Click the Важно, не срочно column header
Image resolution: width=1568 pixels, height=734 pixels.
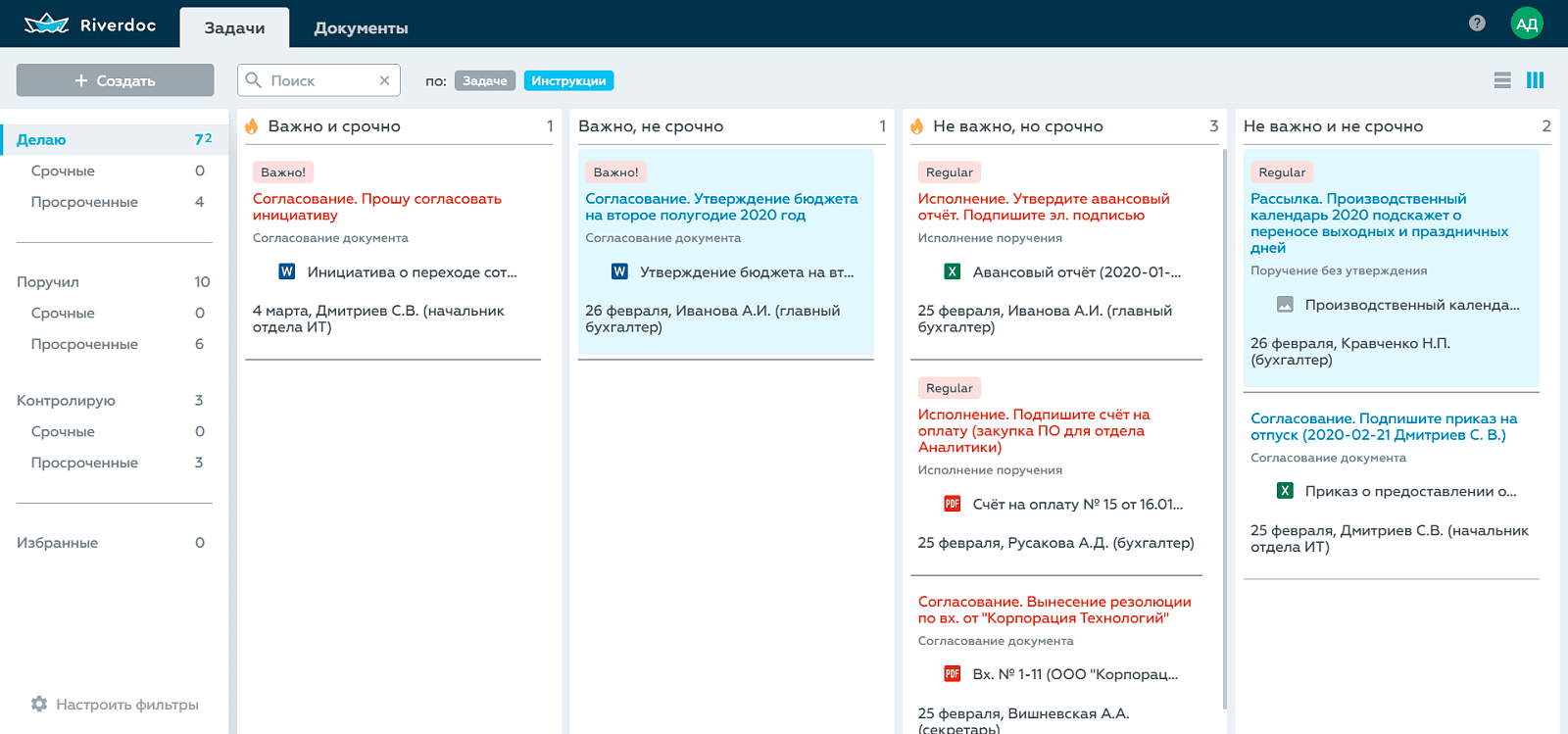point(651,125)
